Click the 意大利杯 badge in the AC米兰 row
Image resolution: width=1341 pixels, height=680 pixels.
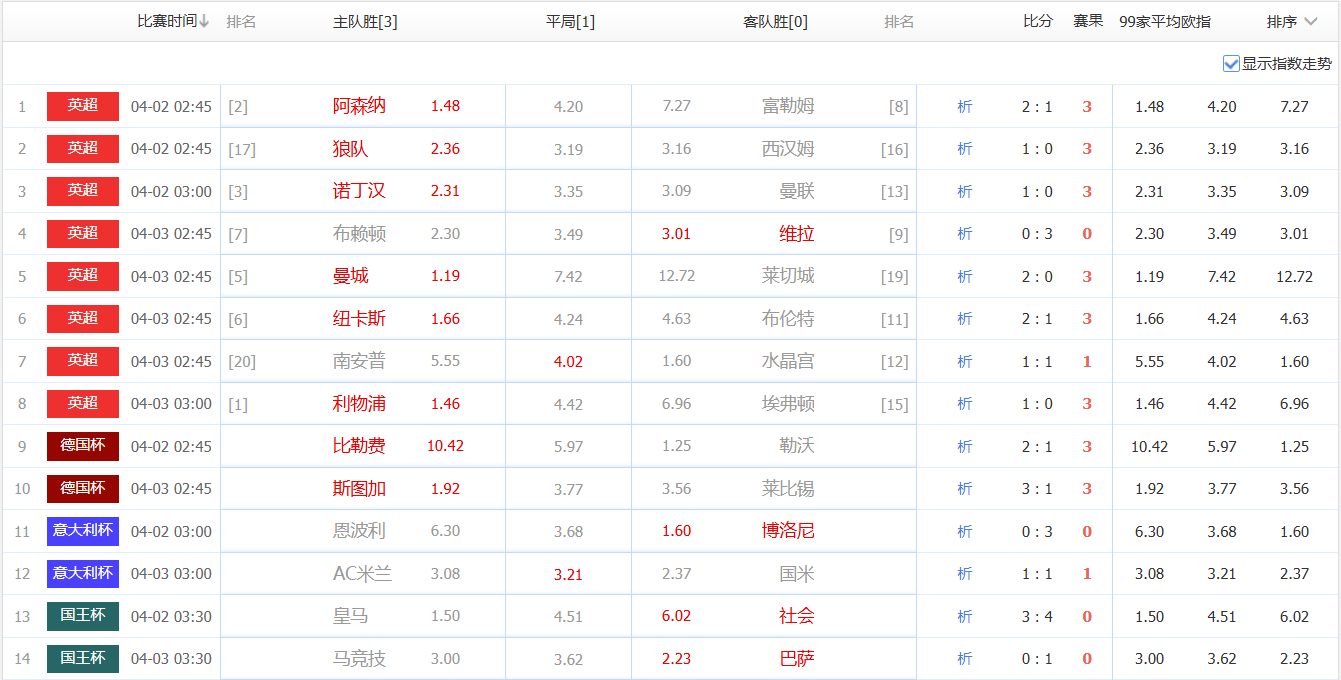click(83, 574)
